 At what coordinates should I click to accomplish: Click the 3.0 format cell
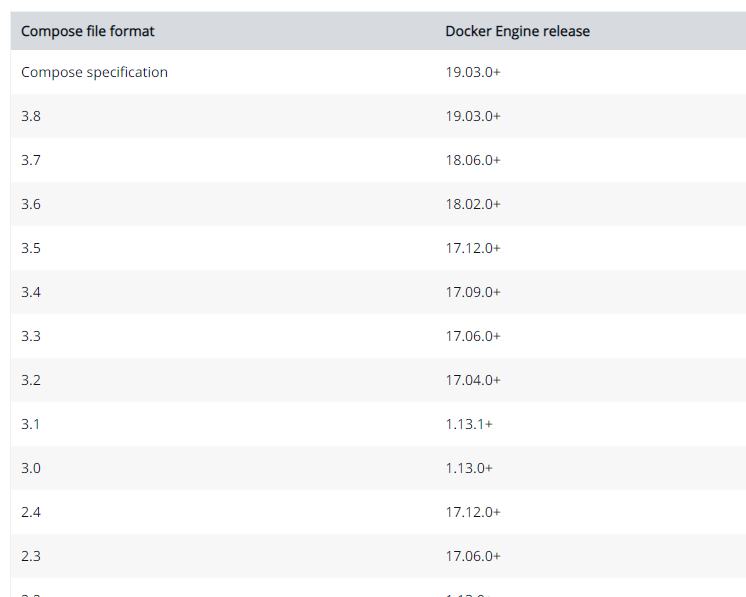(x=31, y=468)
